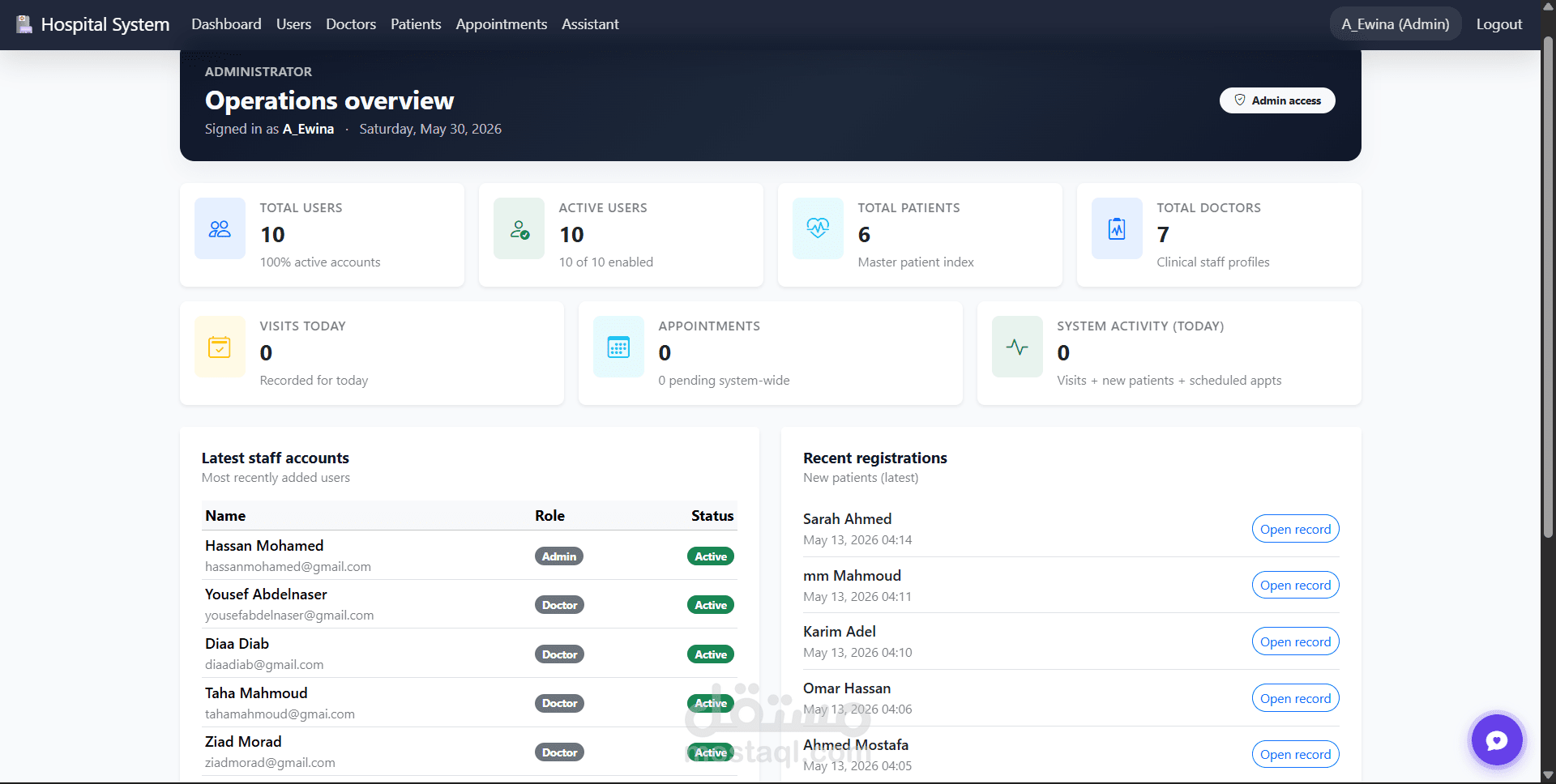Click the Hospital System logo icon
The height and width of the screenshot is (784, 1556).
(24, 24)
